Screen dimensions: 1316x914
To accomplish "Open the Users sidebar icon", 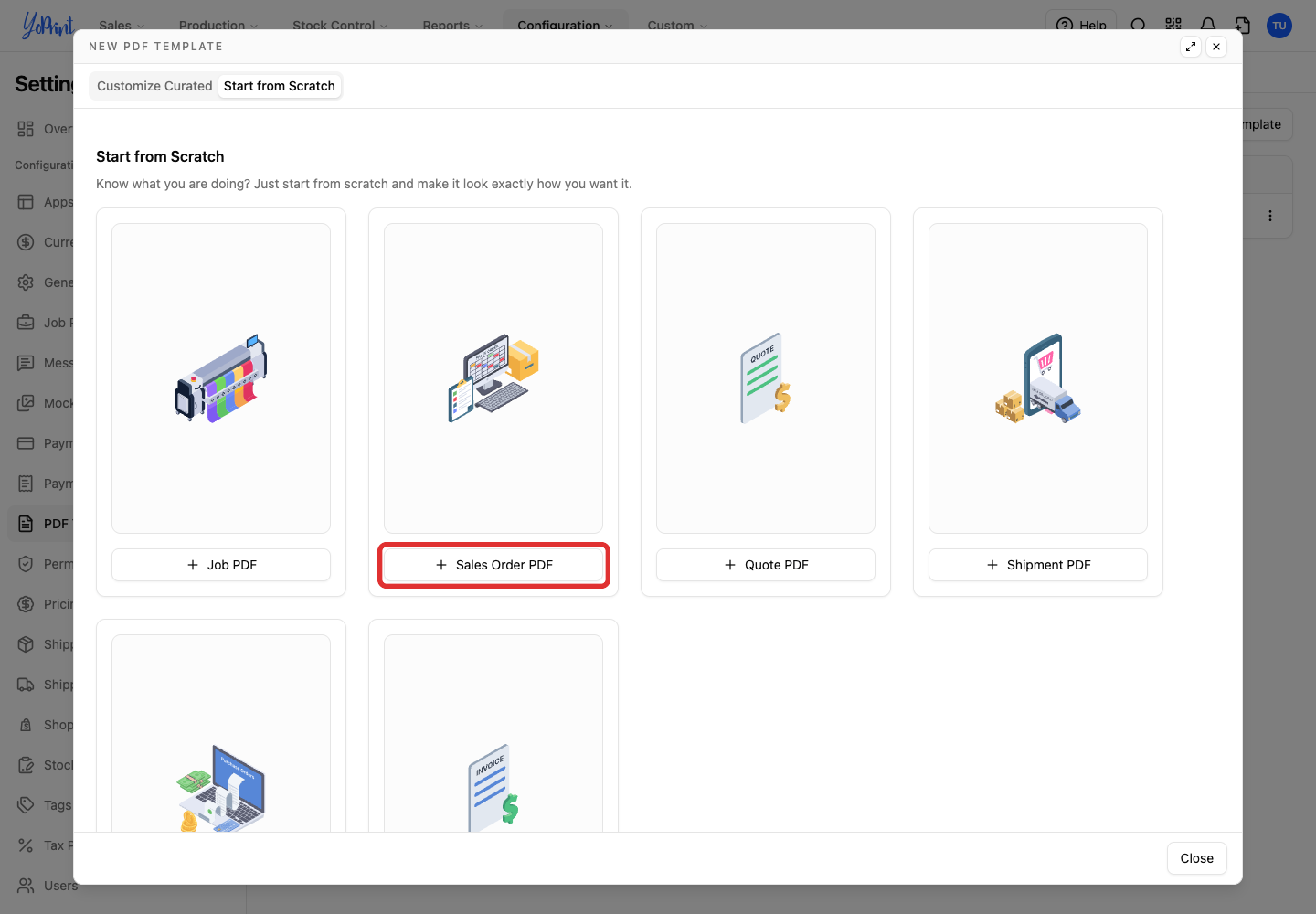I will point(26,886).
